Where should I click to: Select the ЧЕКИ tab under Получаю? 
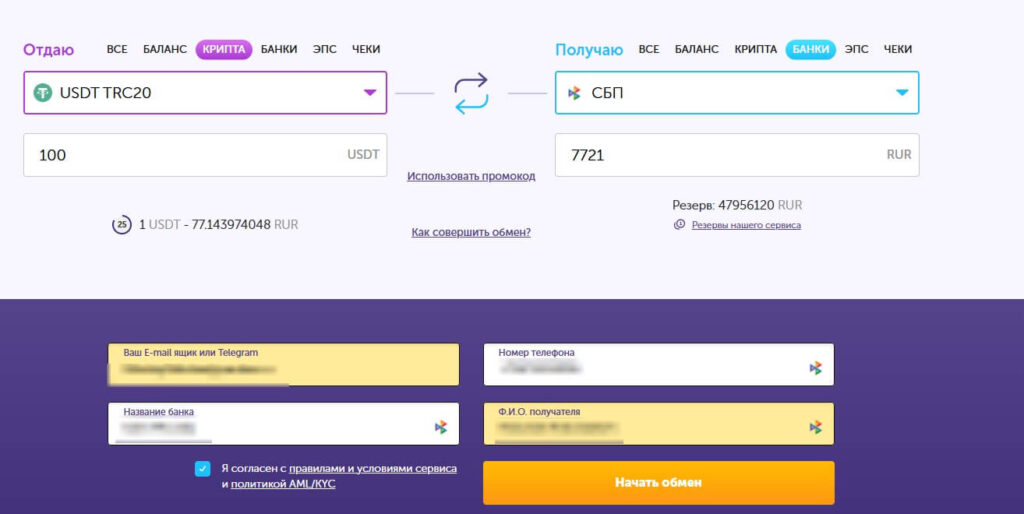[898, 49]
